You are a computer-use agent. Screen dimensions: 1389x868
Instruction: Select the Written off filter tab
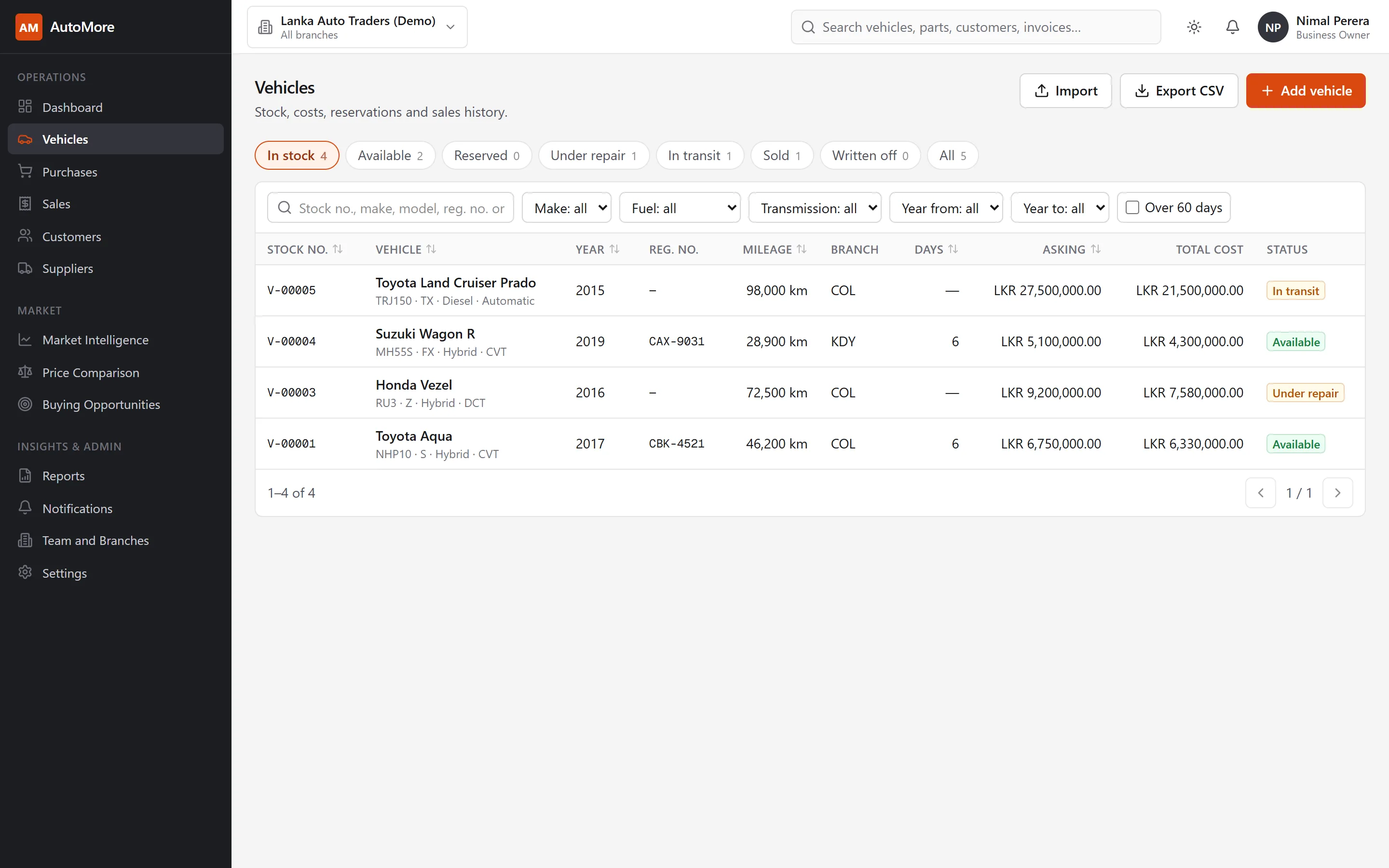coord(870,155)
